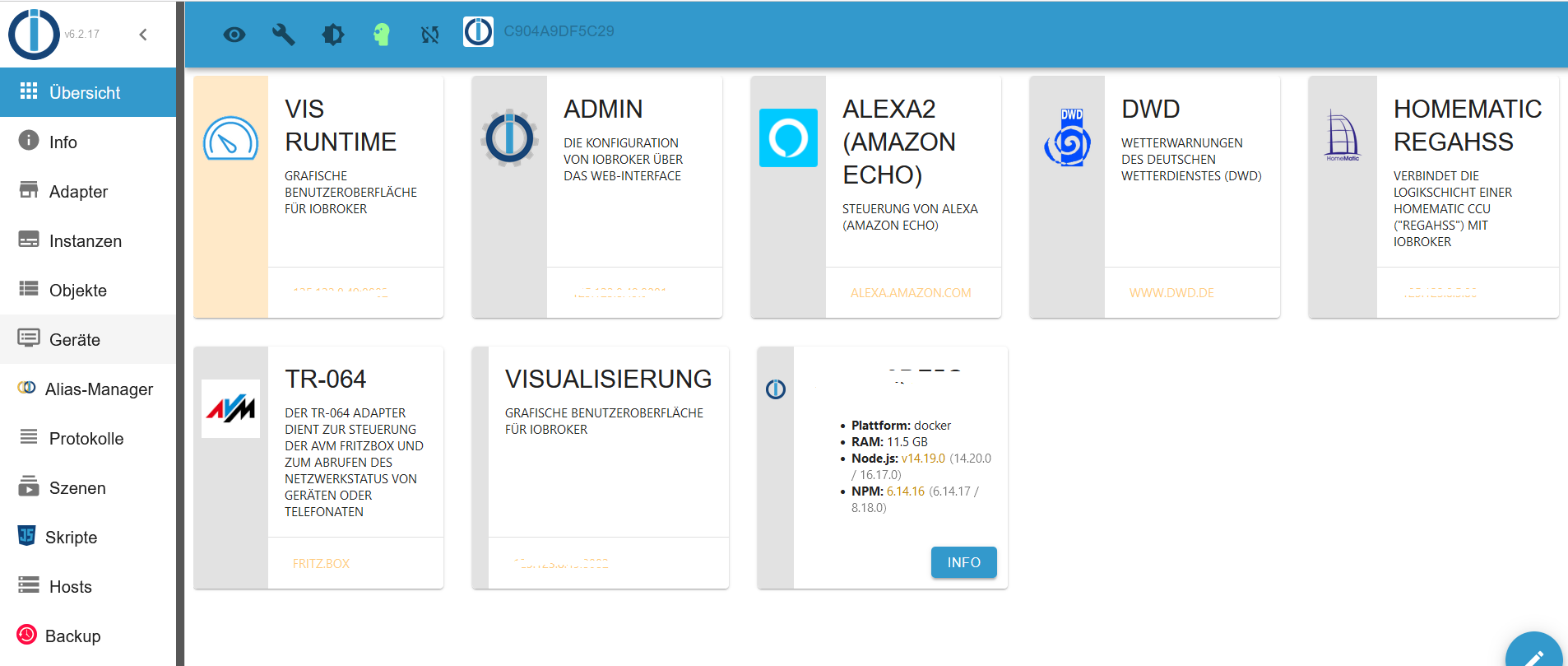Viewport: 1568px width, 666px height.
Task: Toggle expert mode eye icon in toolbar
Action: point(234,35)
